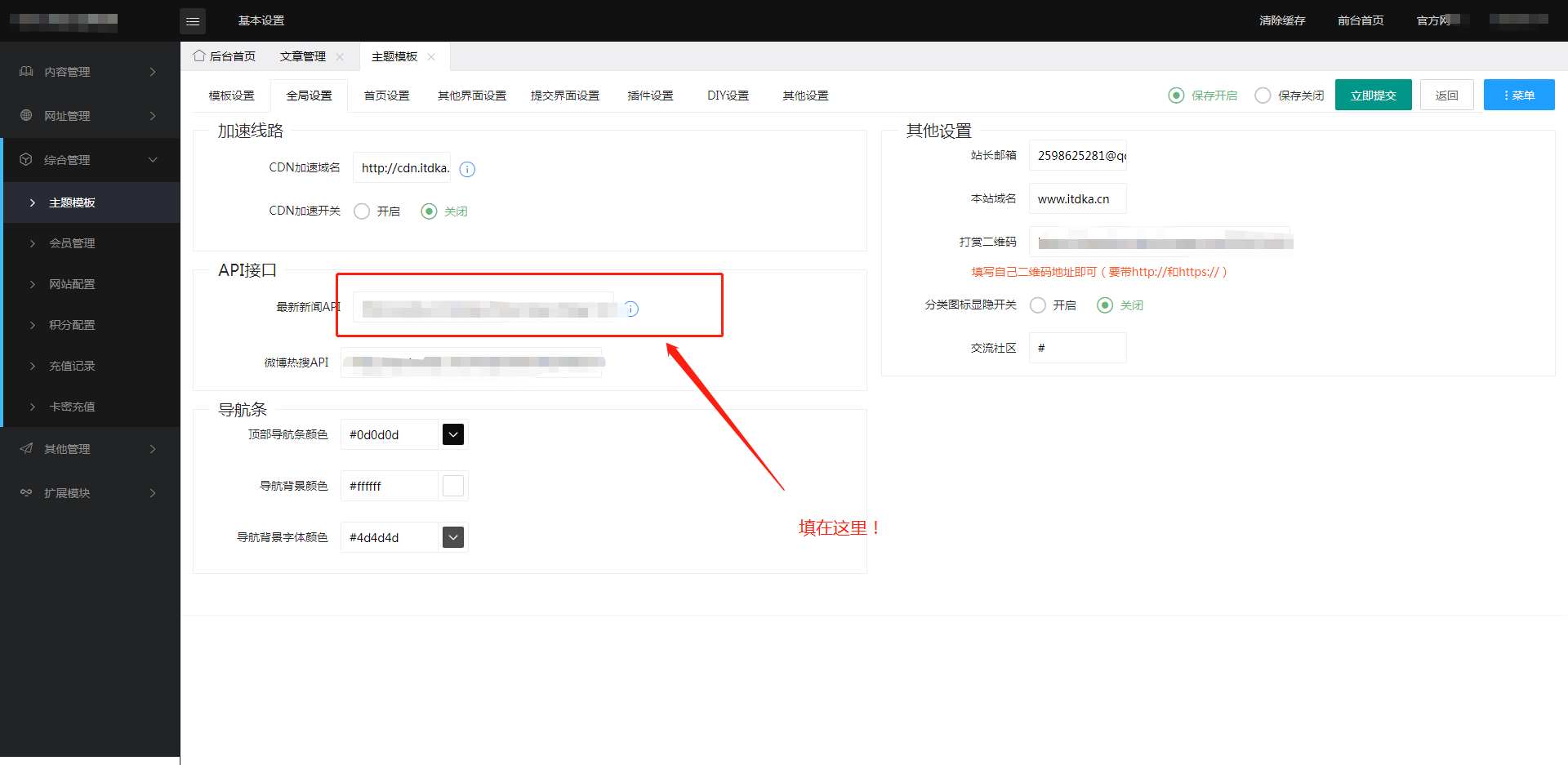Screen dimensions: 1568x765
Task: Click the 内容管理 book icon
Action: tap(26, 72)
